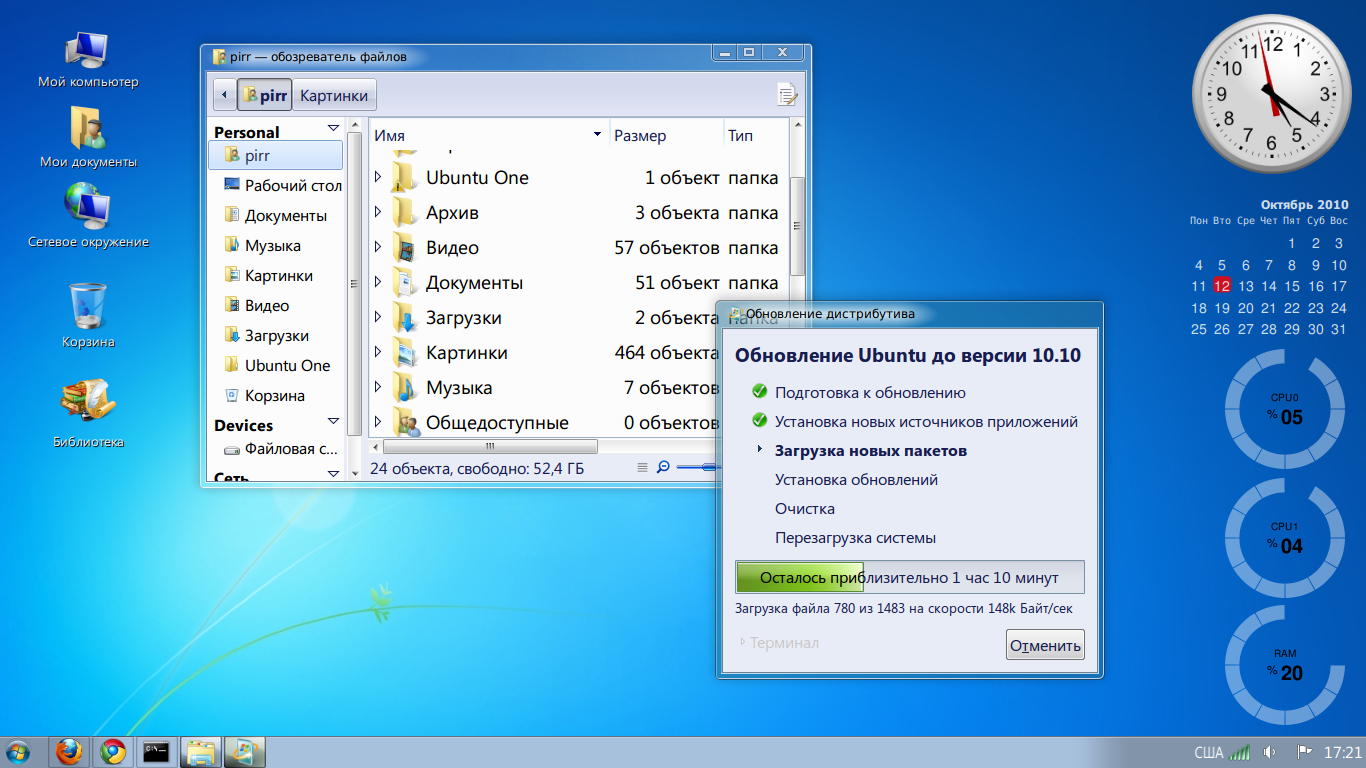The width and height of the screenshot is (1366, 768).
Task: Click the network signal tray icon
Action: click(1240, 752)
